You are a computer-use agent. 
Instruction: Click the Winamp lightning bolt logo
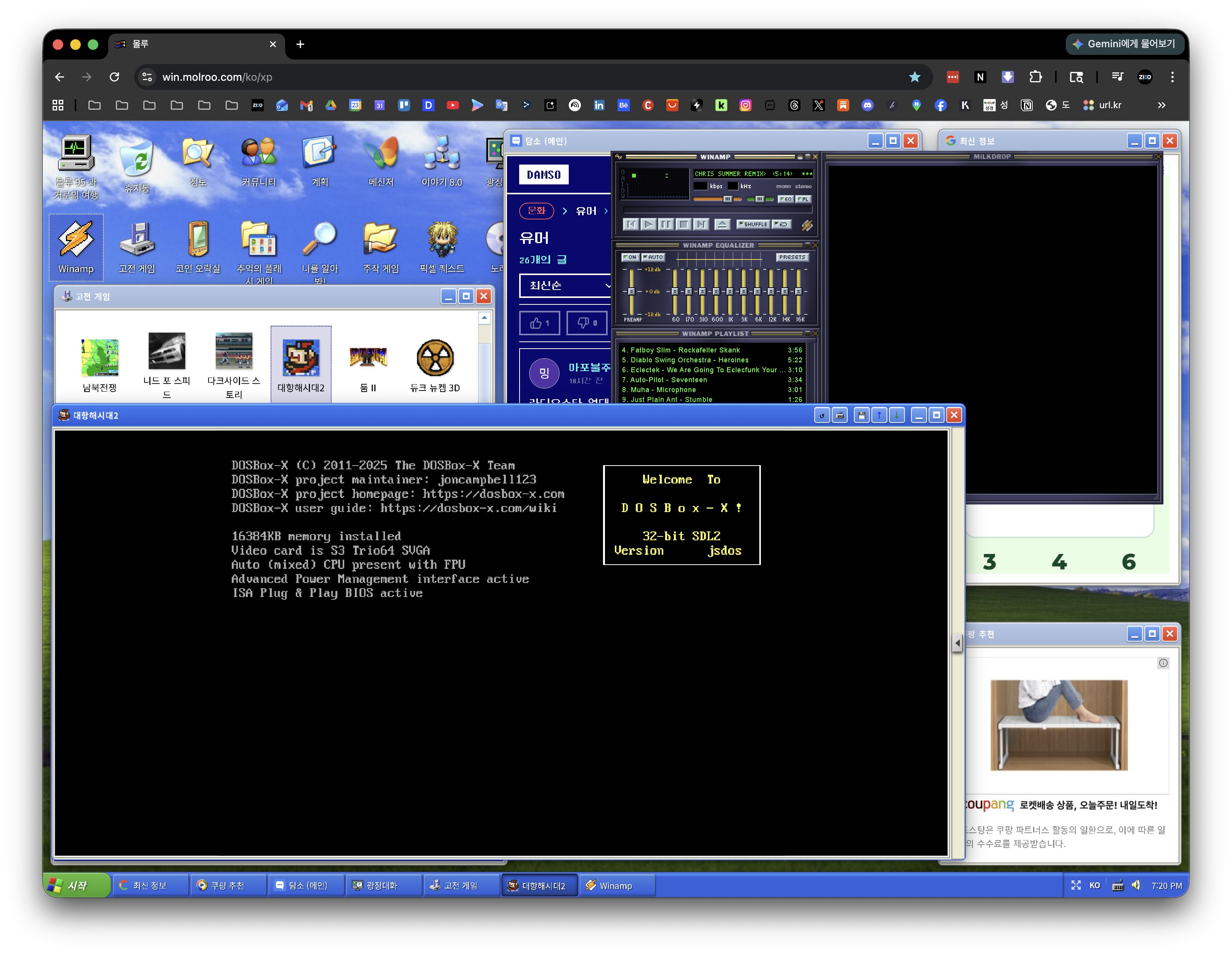click(x=807, y=225)
